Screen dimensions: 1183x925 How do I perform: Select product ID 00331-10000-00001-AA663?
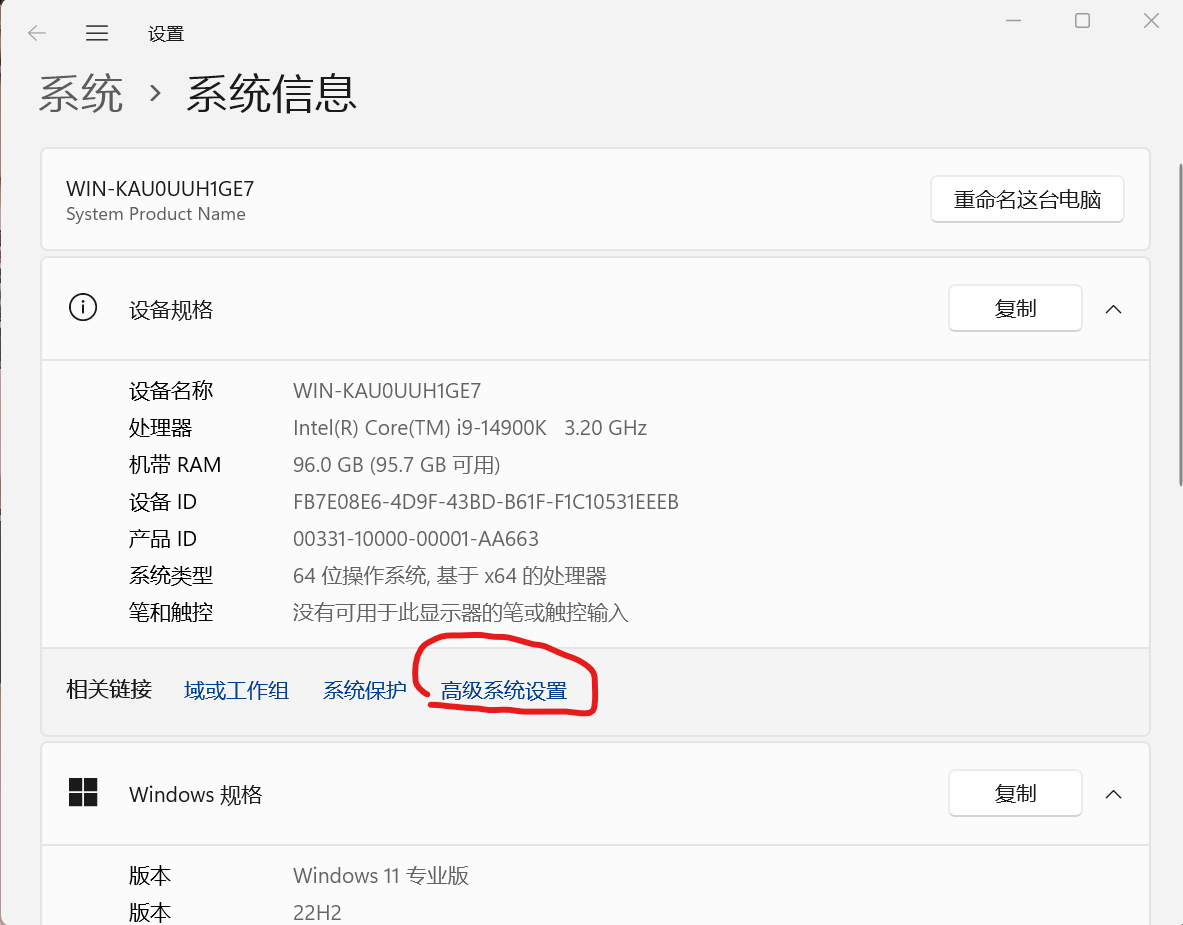416,539
